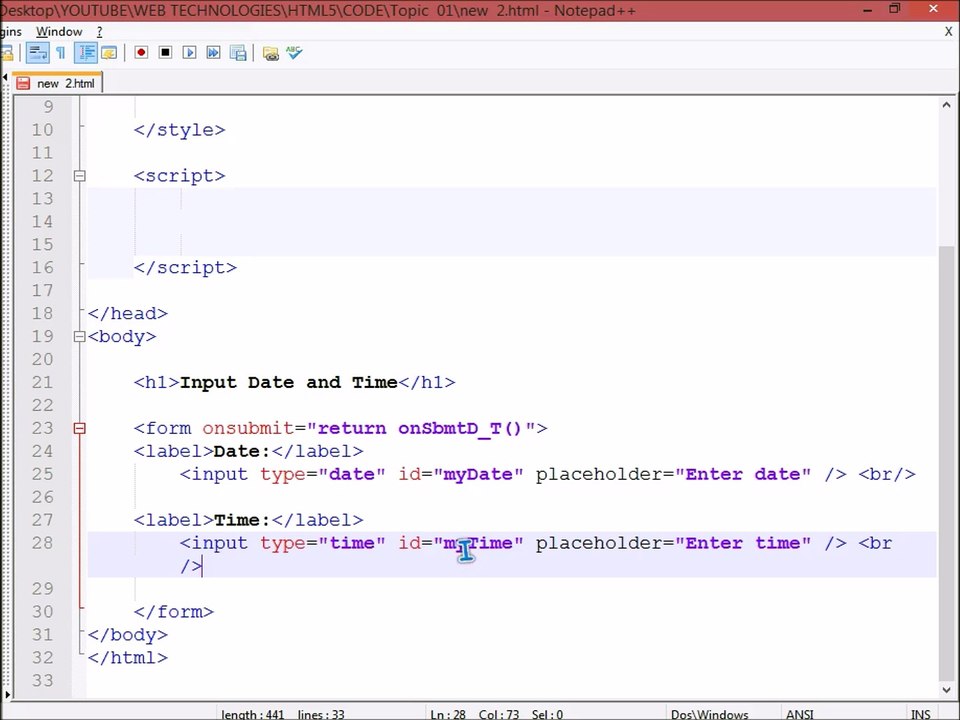960x720 pixels.
Task: Click the opening <script> tag
Action: [x=179, y=176]
